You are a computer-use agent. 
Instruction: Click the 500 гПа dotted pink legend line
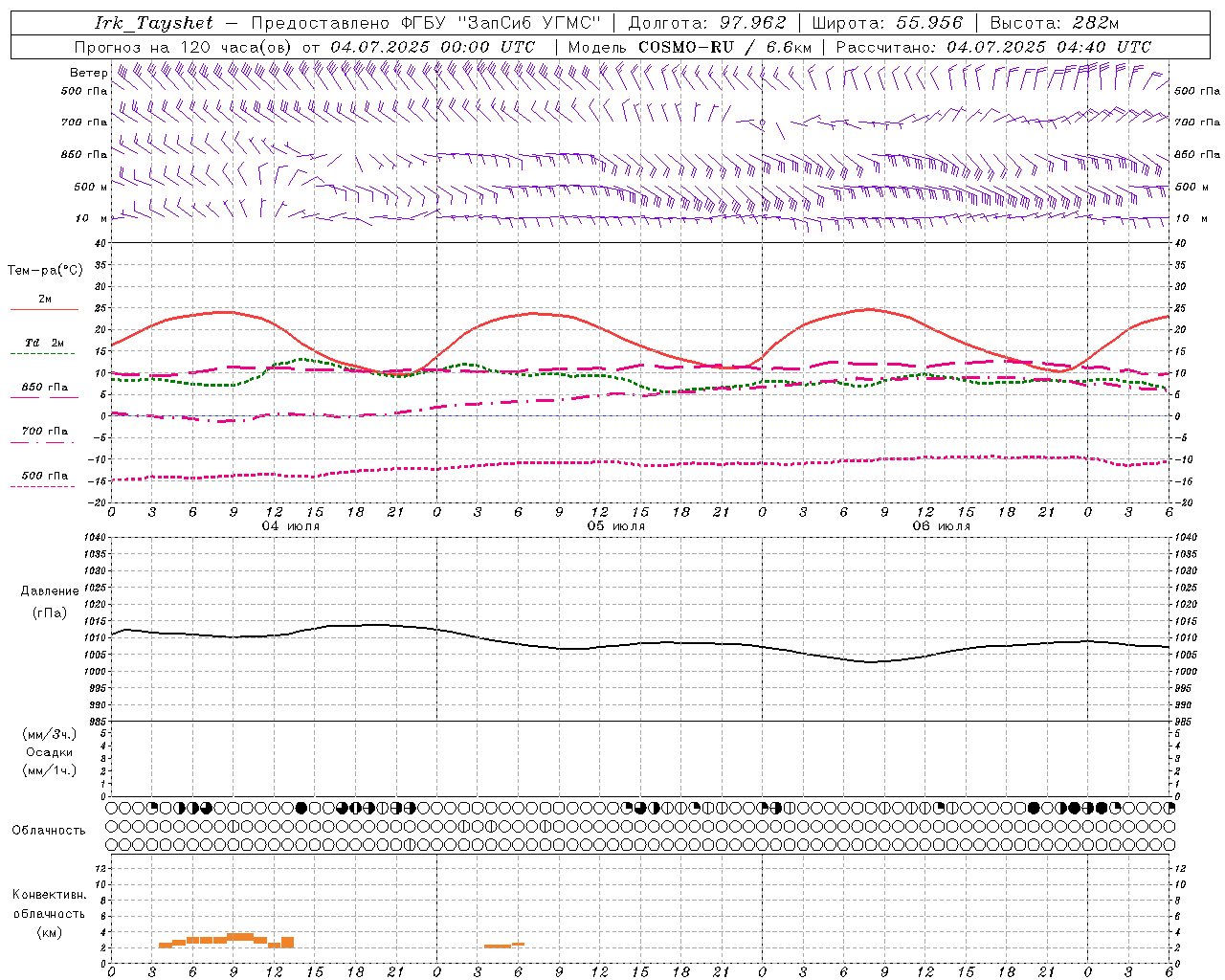point(42,486)
